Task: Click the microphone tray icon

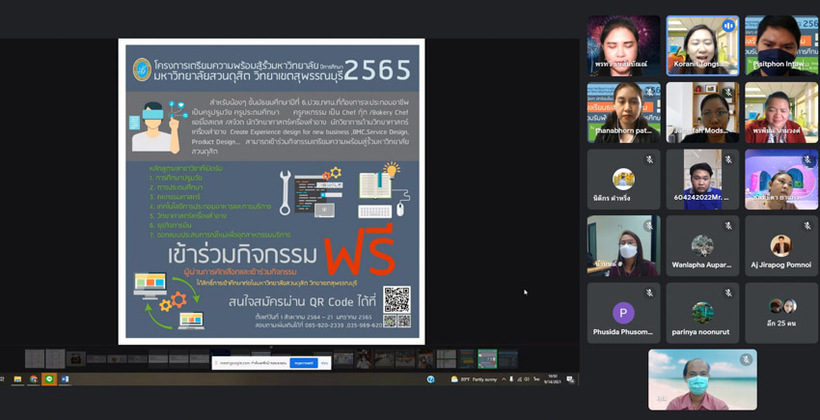Action: pyautogui.click(x=511, y=379)
